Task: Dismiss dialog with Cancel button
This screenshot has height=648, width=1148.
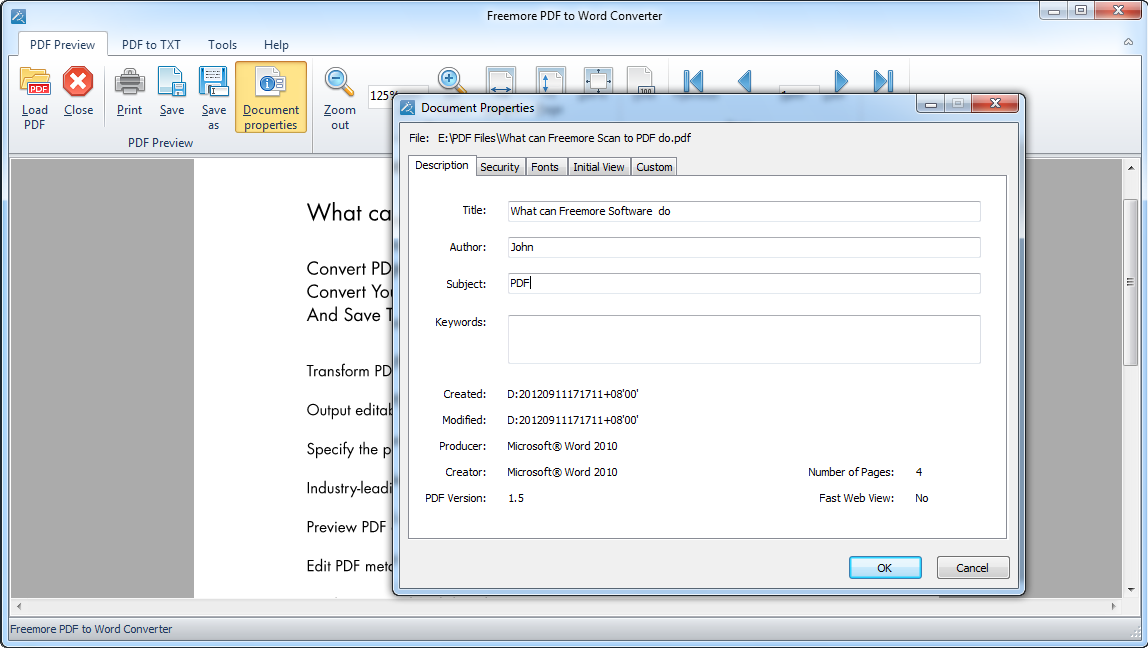Action: coord(972,567)
